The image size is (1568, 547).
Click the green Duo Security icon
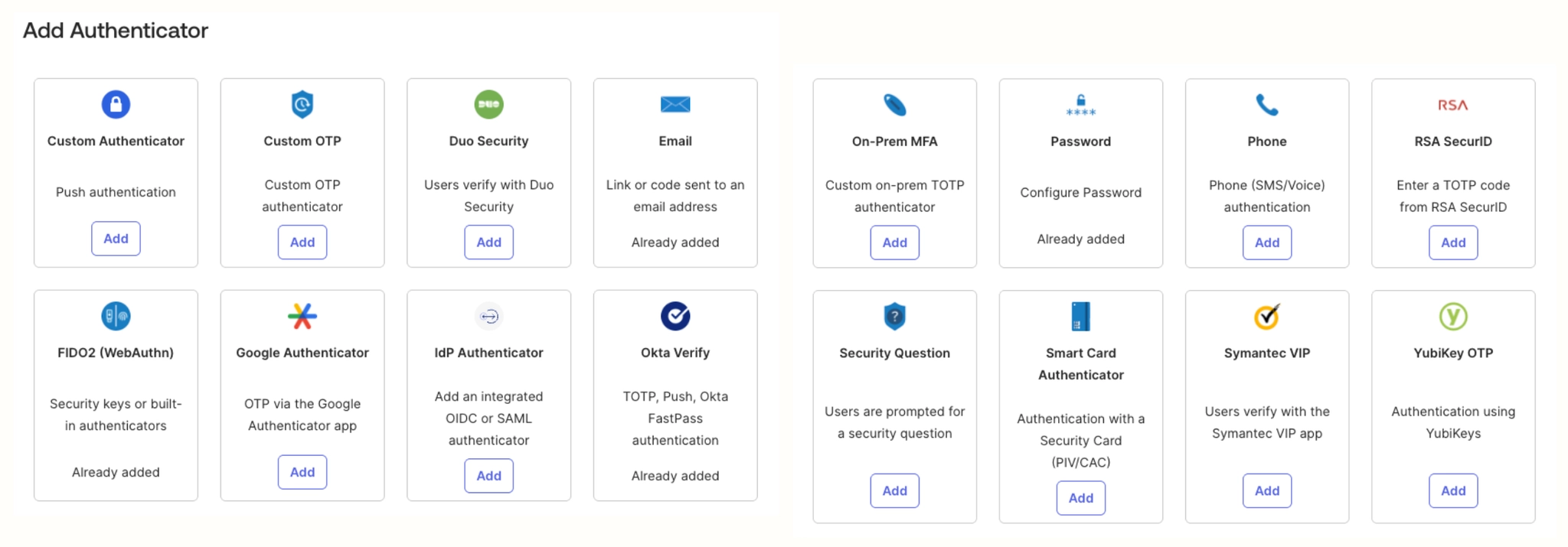pos(488,104)
